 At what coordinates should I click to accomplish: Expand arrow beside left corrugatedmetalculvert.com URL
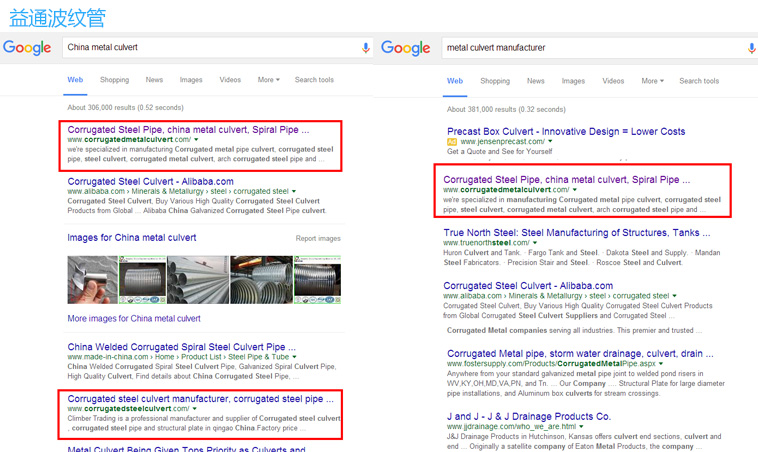click(196, 140)
